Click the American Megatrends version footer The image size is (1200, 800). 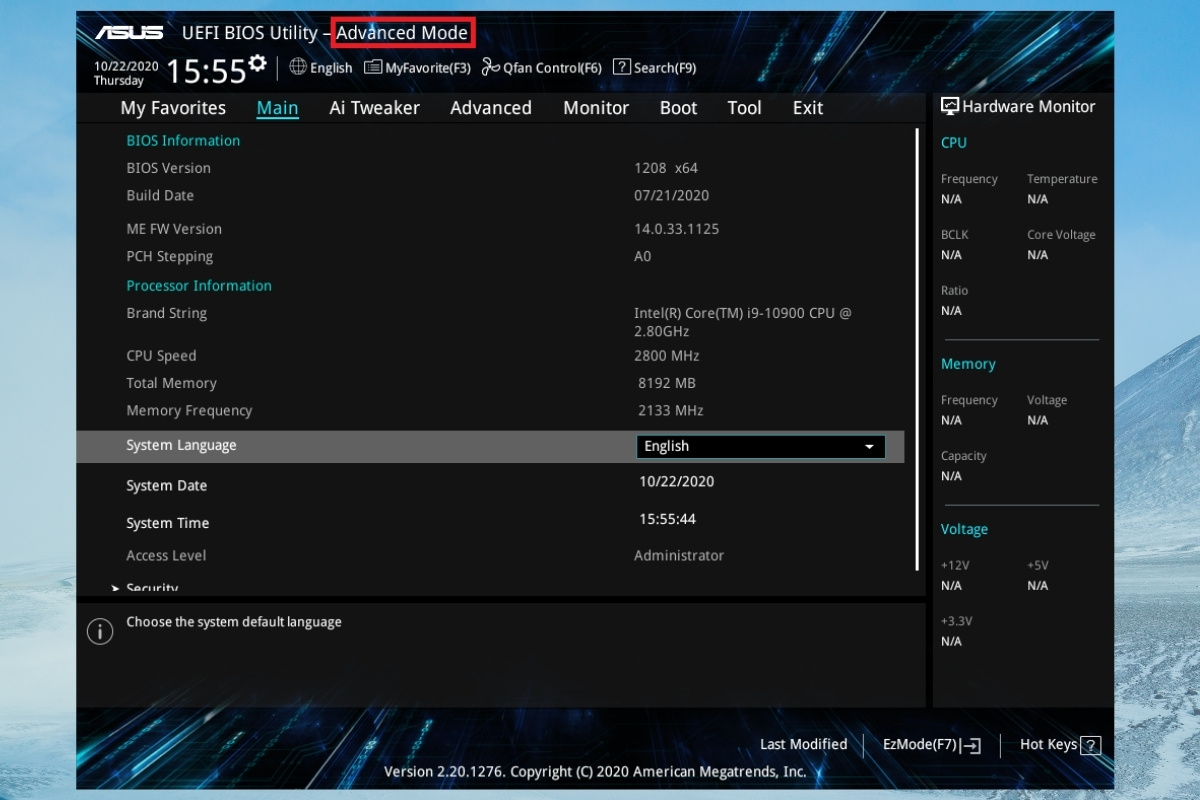coord(595,772)
